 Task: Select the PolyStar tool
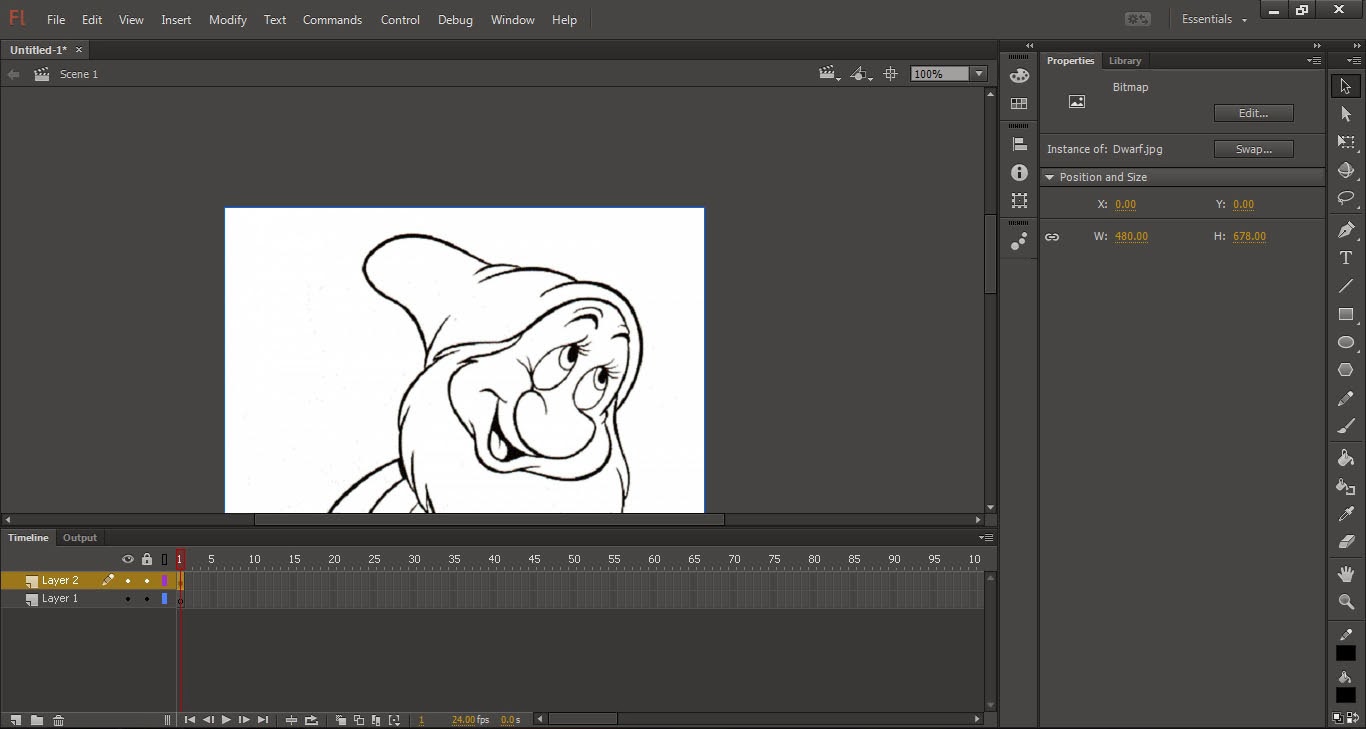click(1346, 370)
